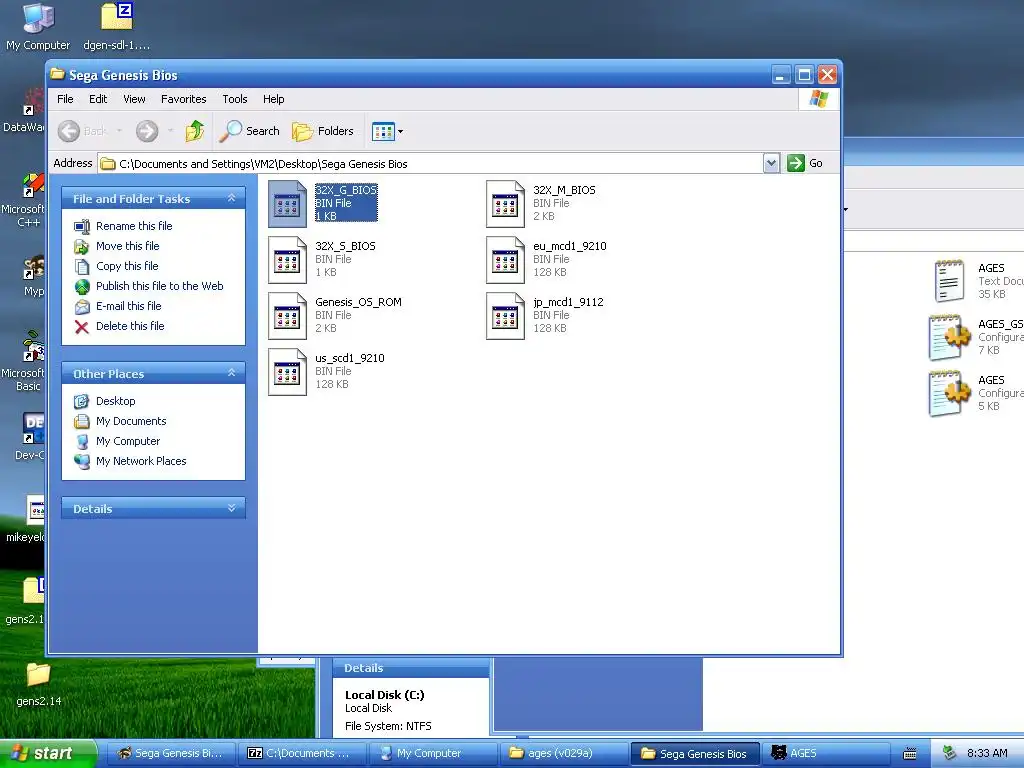Select the 32X_S_BIOS file icon
1024x768 pixels.
click(x=287, y=260)
